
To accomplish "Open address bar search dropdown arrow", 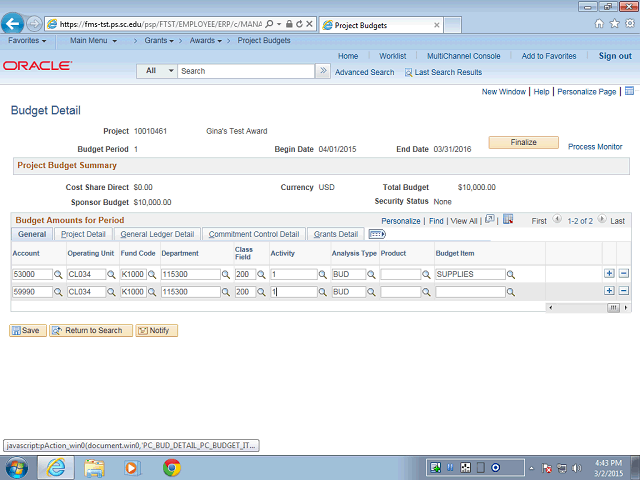I will coord(279,24).
